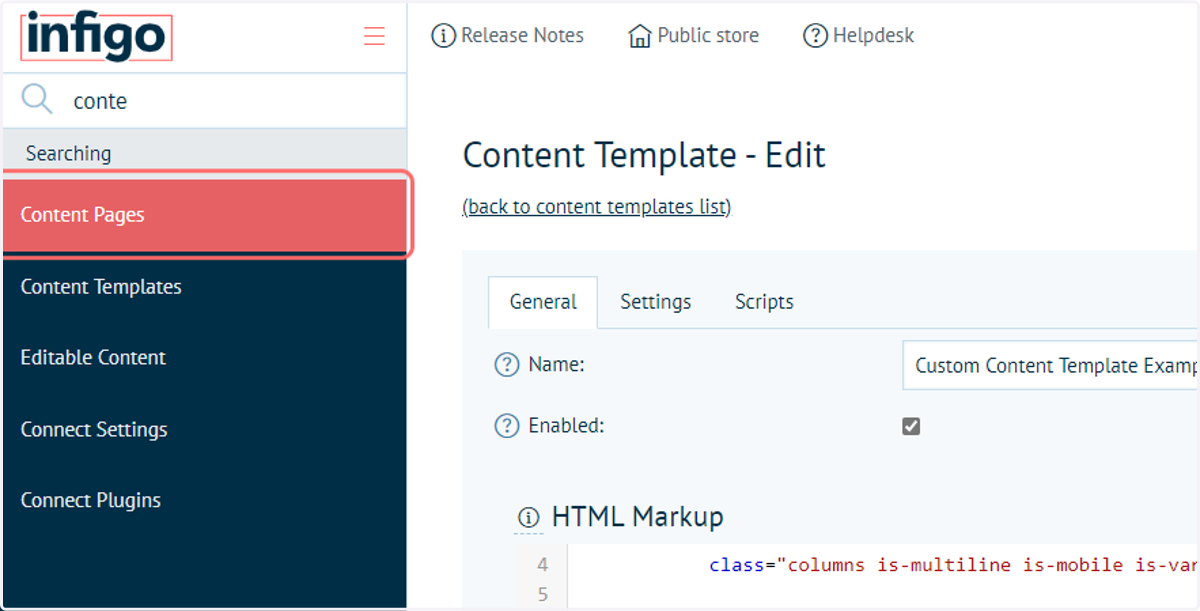Open the General tab
This screenshot has height=611, width=1200.
click(543, 302)
